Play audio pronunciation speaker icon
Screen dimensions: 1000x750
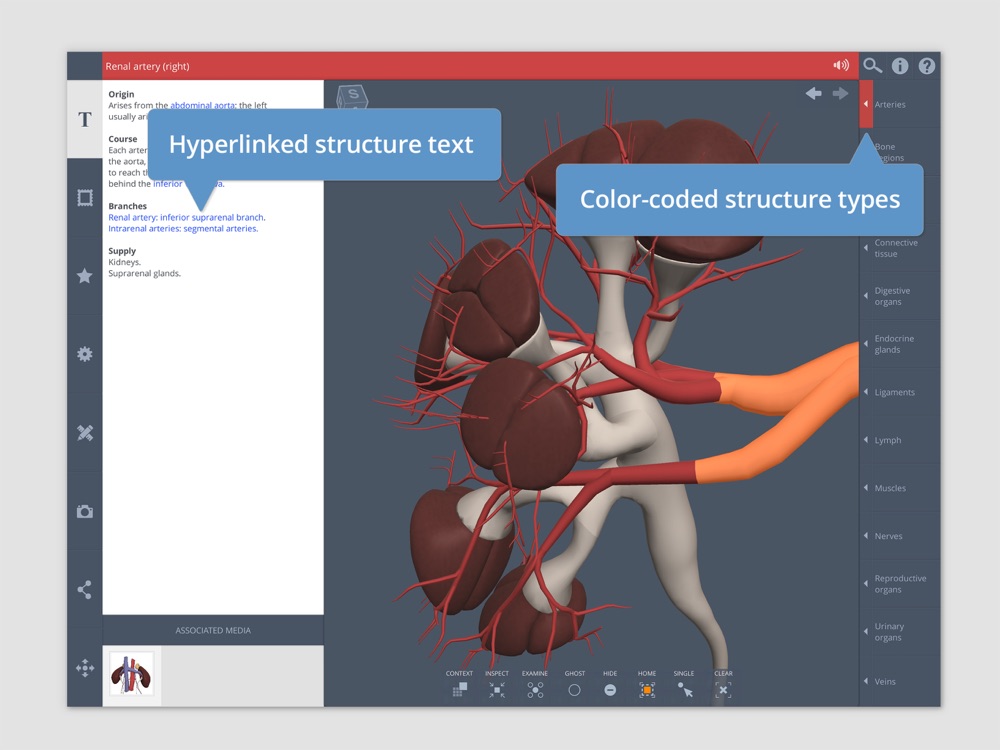click(x=841, y=65)
